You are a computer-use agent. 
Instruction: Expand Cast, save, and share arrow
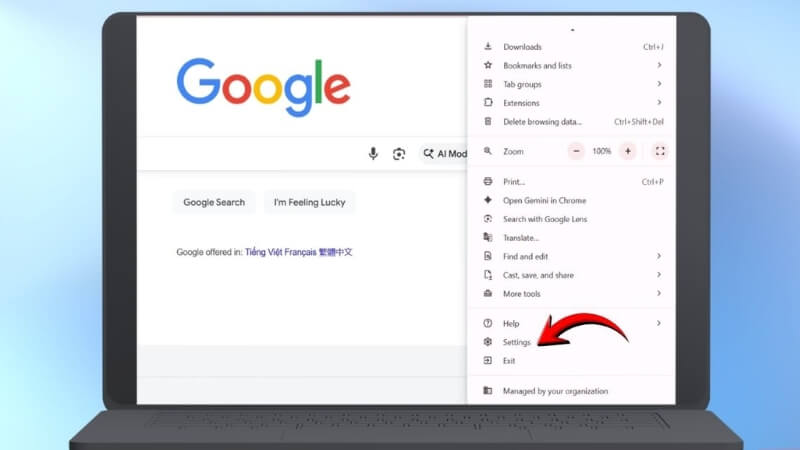pyautogui.click(x=659, y=275)
